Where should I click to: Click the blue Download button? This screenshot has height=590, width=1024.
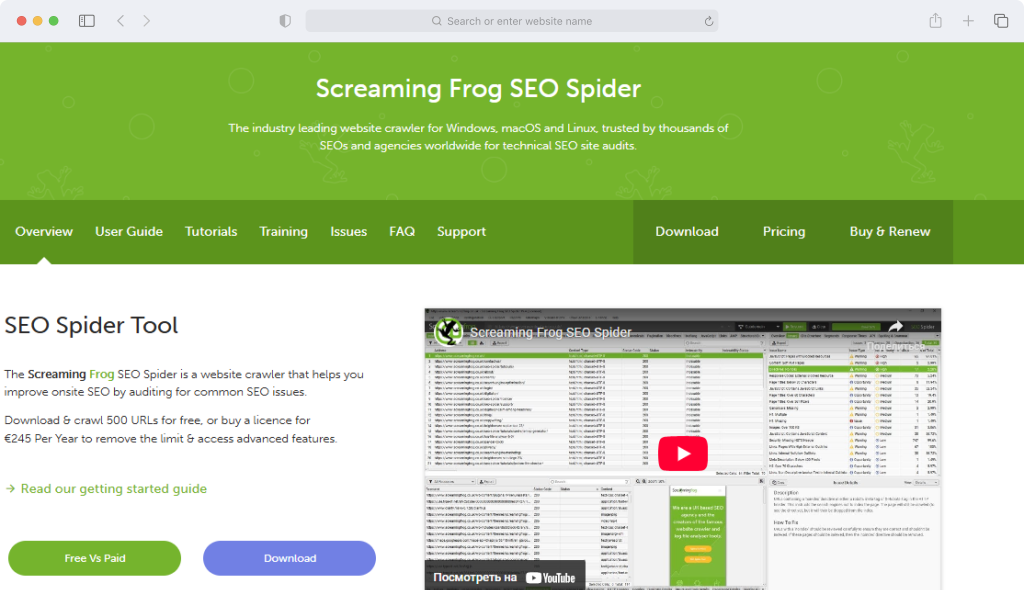point(289,558)
